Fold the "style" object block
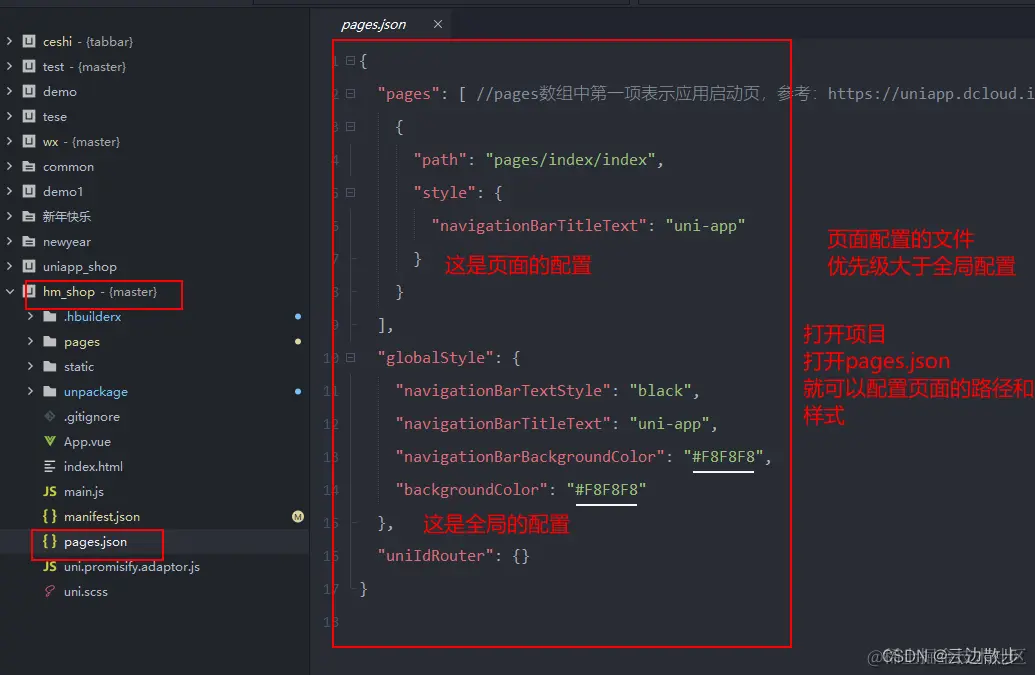Viewport: 1035px width, 675px height. (x=351, y=193)
